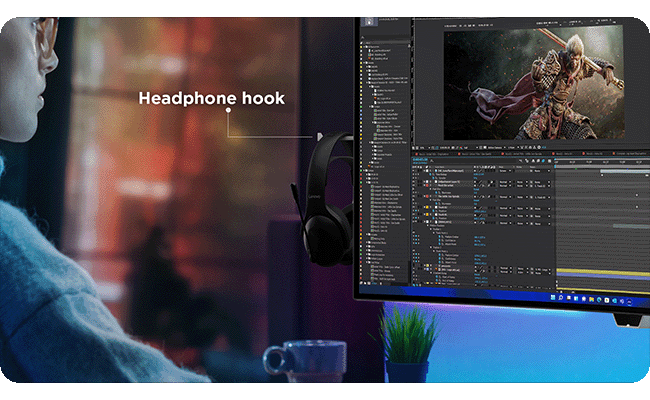Launch Microsoft Edge from the taskbar
The width and height of the screenshot is (650, 400).
(x=599, y=300)
